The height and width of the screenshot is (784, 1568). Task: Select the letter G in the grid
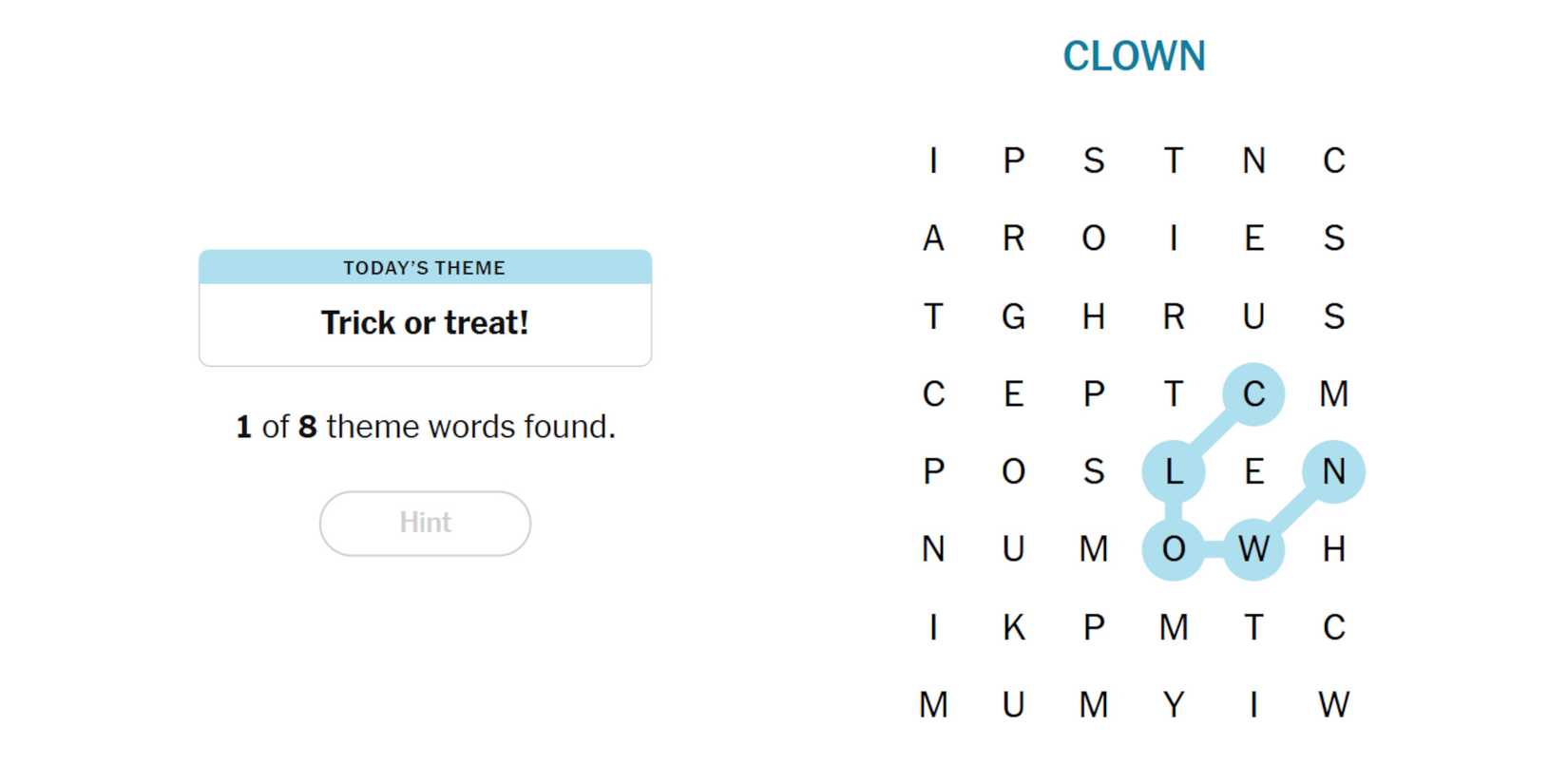click(1013, 316)
